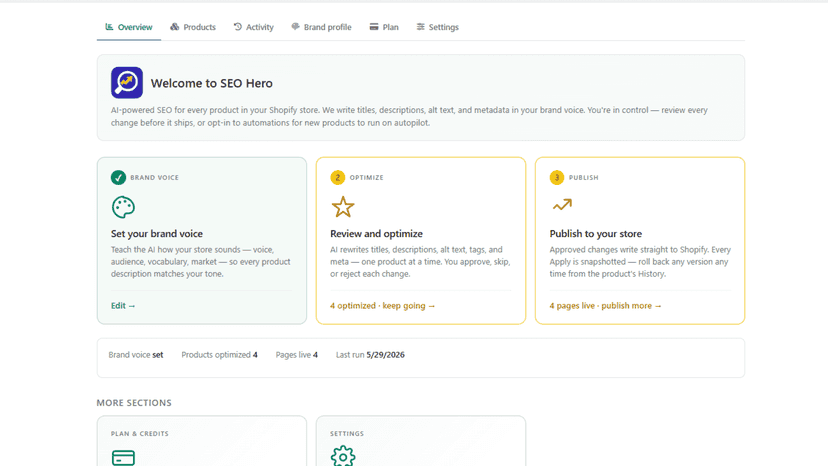Switch to the Products tab
The image size is (828, 466).
click(x=193, y=27)
